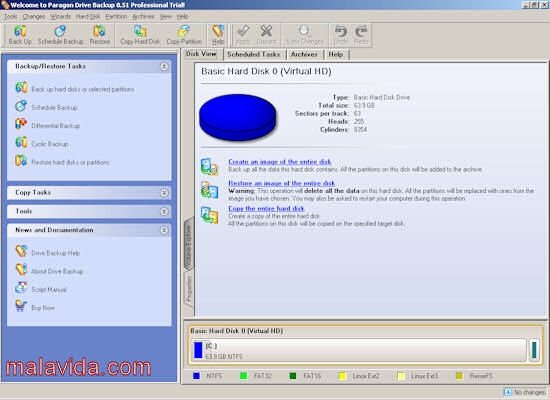Click Back up hard disks or selected partitions
The width and height of the screenshot is (550, 400).
point(83,89)
